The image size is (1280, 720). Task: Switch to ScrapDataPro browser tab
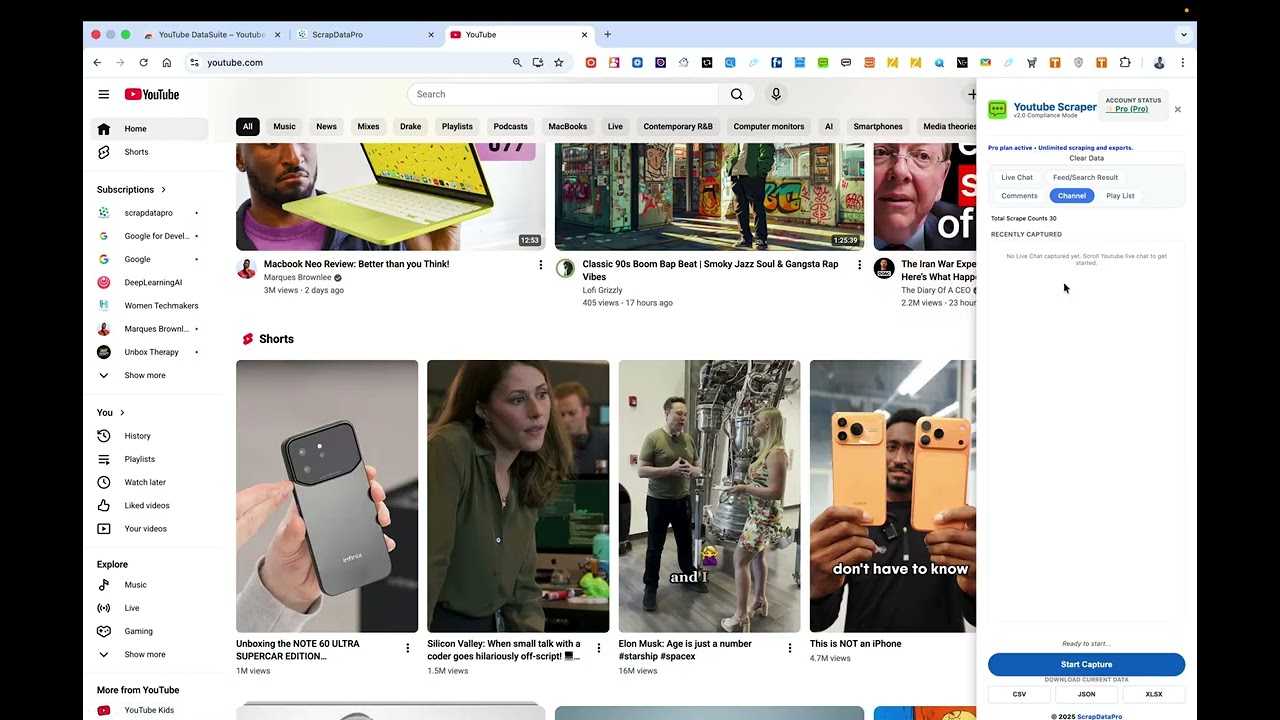point(363,34)
